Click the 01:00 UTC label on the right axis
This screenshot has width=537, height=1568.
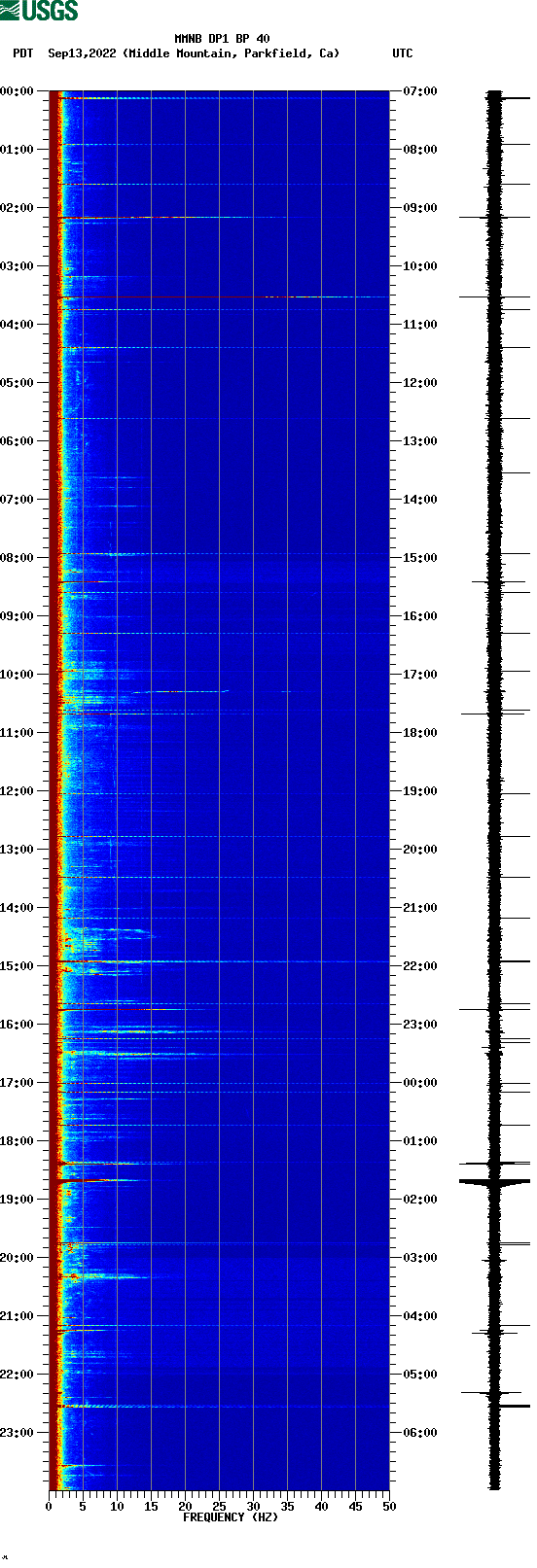click(x=420, y=1141)
